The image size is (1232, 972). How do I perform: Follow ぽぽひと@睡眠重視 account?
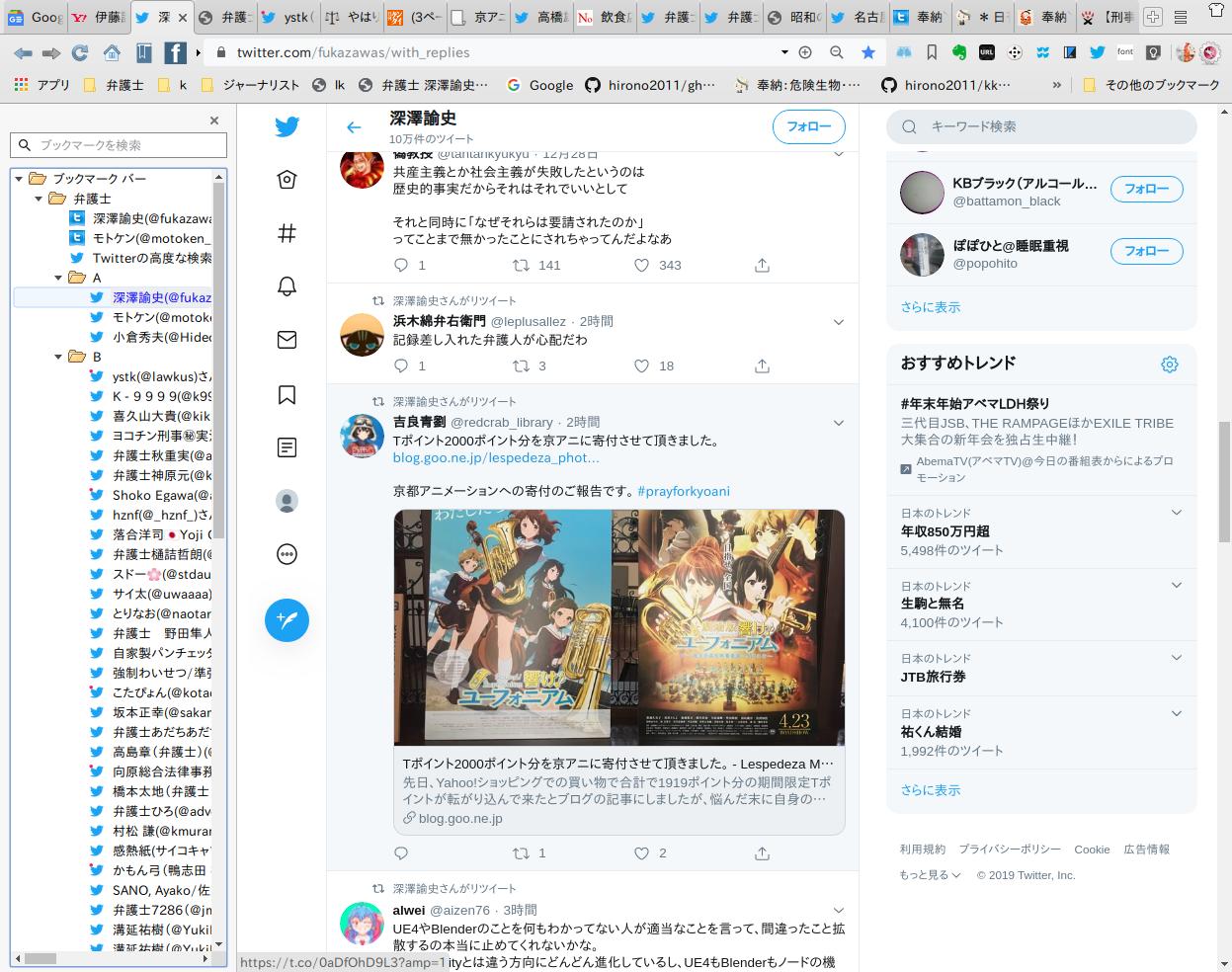1146,251
